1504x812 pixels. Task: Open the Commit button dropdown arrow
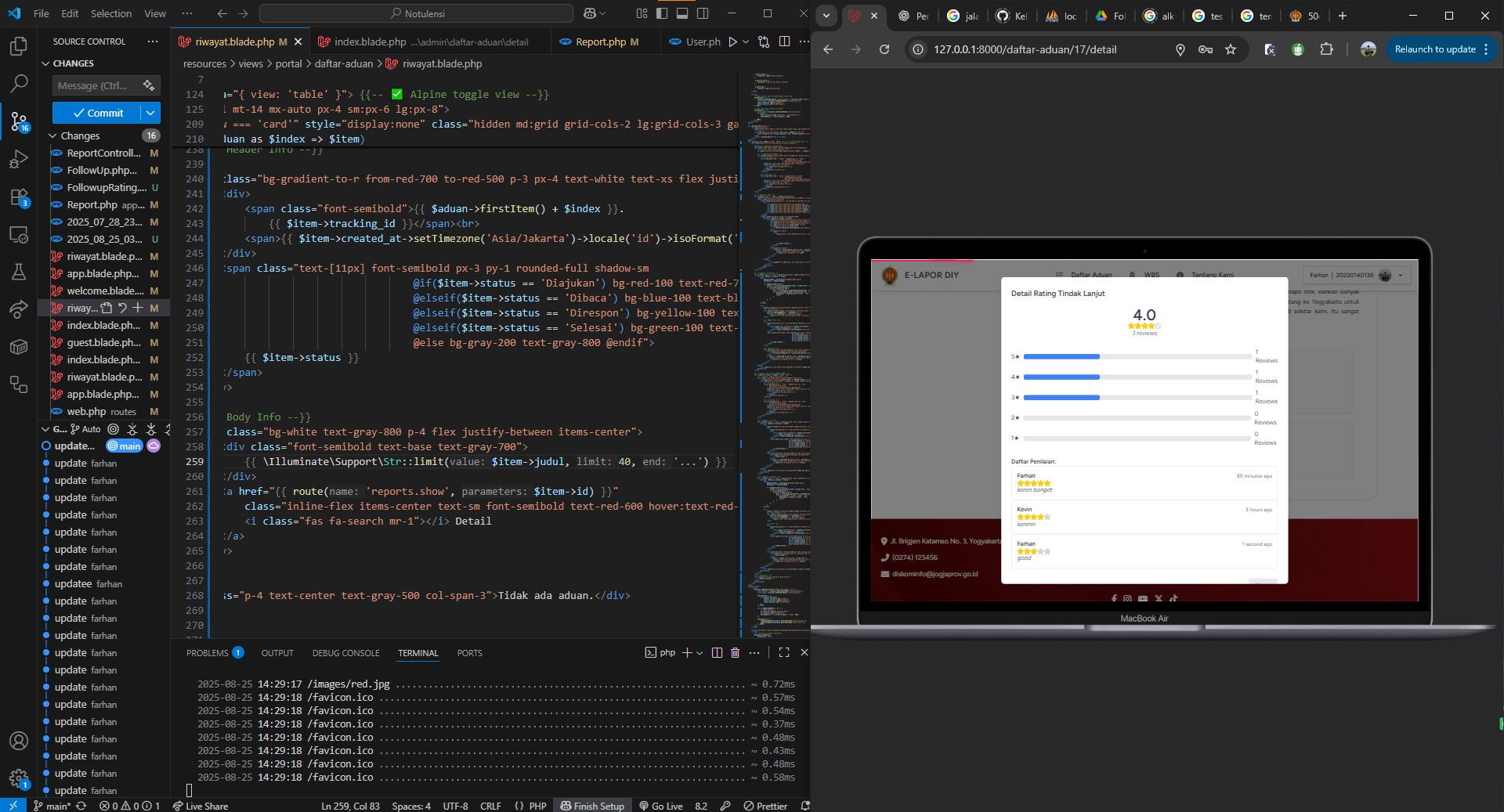coord(150,113)
